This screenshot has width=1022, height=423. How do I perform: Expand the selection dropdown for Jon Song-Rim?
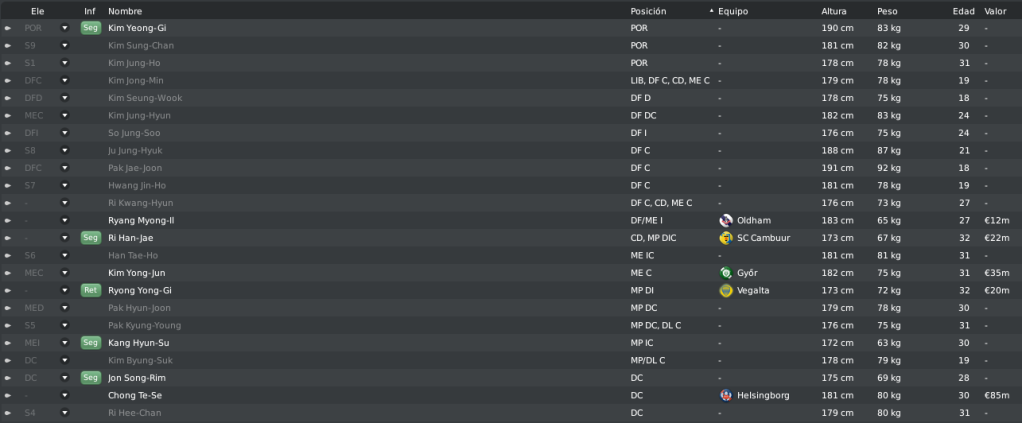(x=65, y=378)
